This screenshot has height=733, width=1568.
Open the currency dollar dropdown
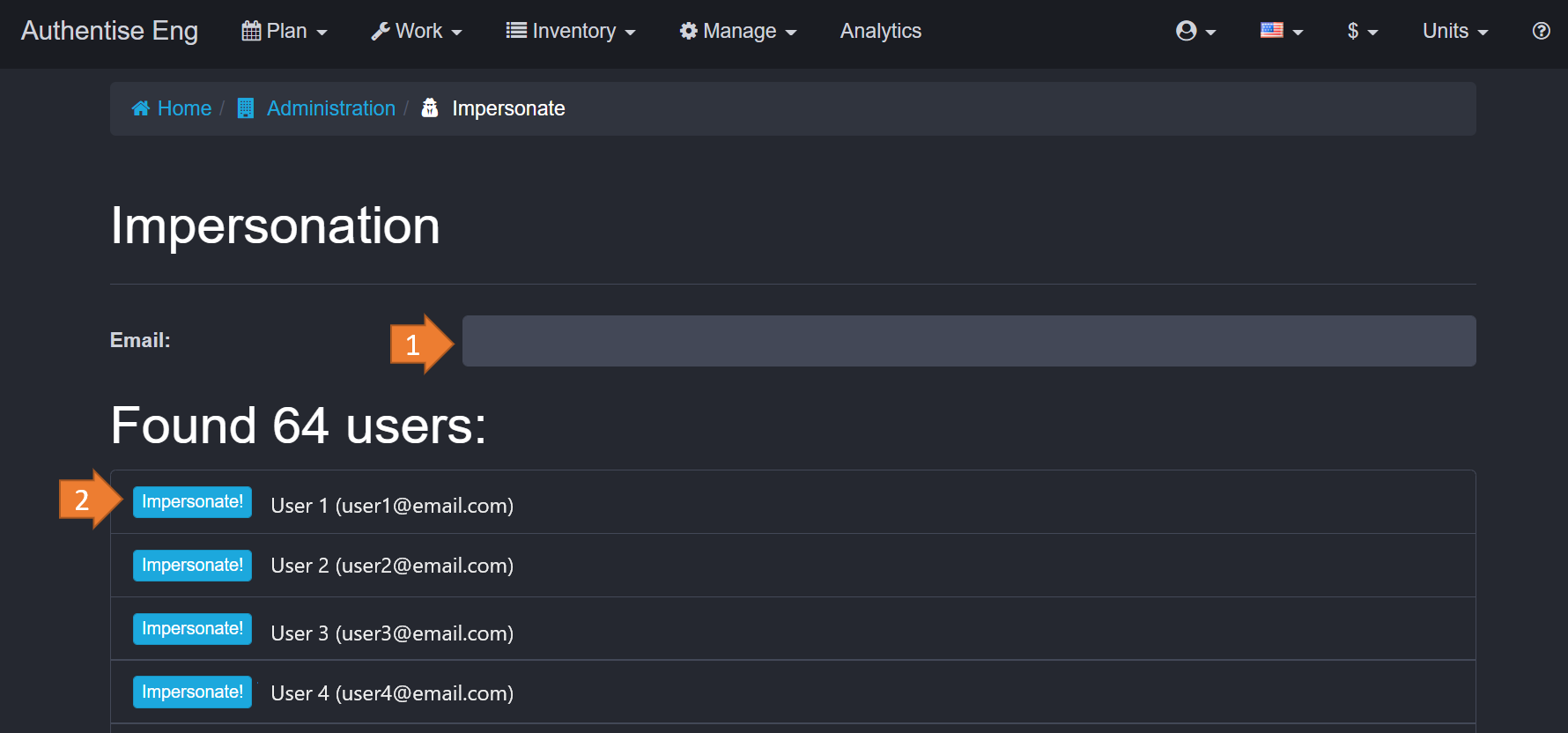[x=1361, y=31]
